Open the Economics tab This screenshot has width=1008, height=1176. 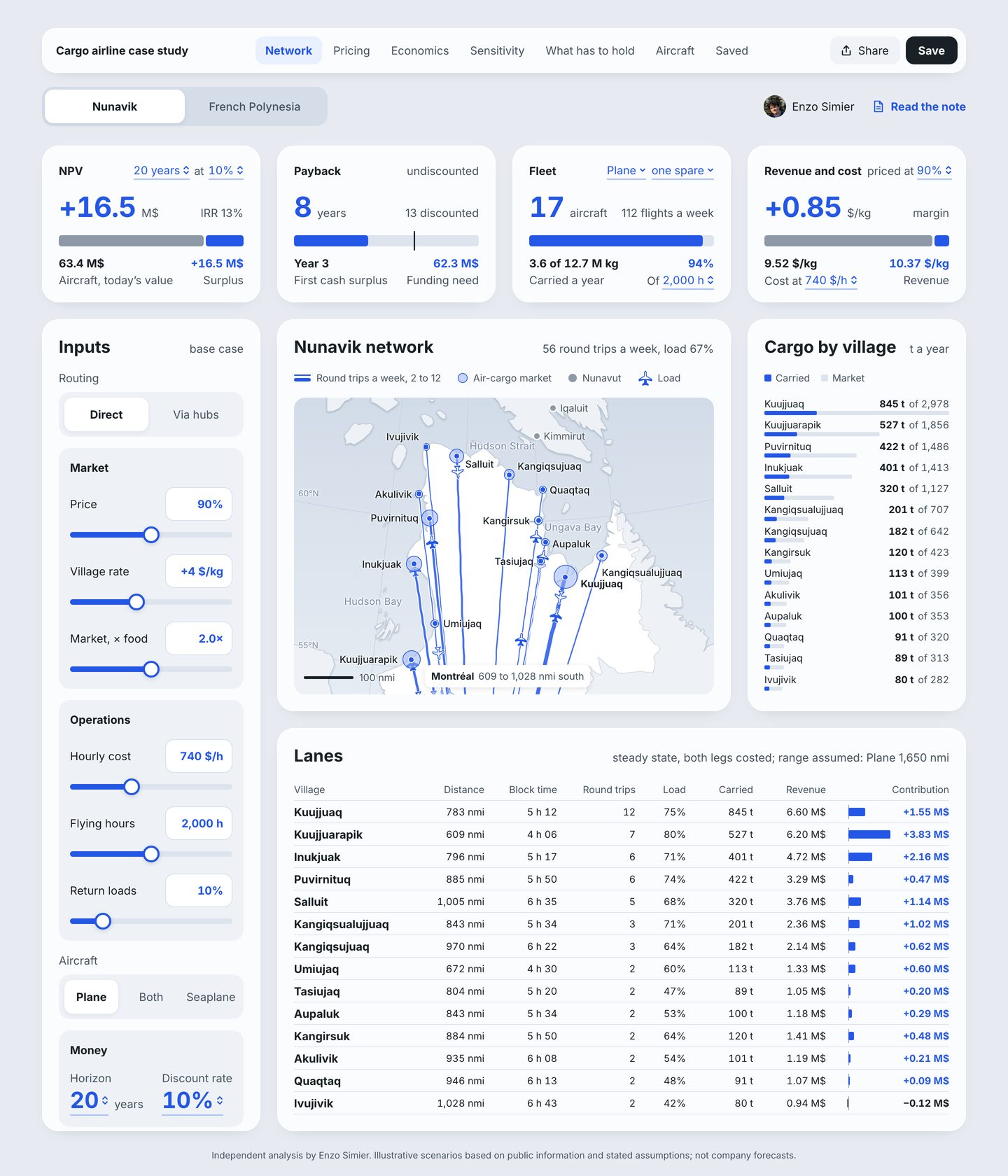pos(420,50)
